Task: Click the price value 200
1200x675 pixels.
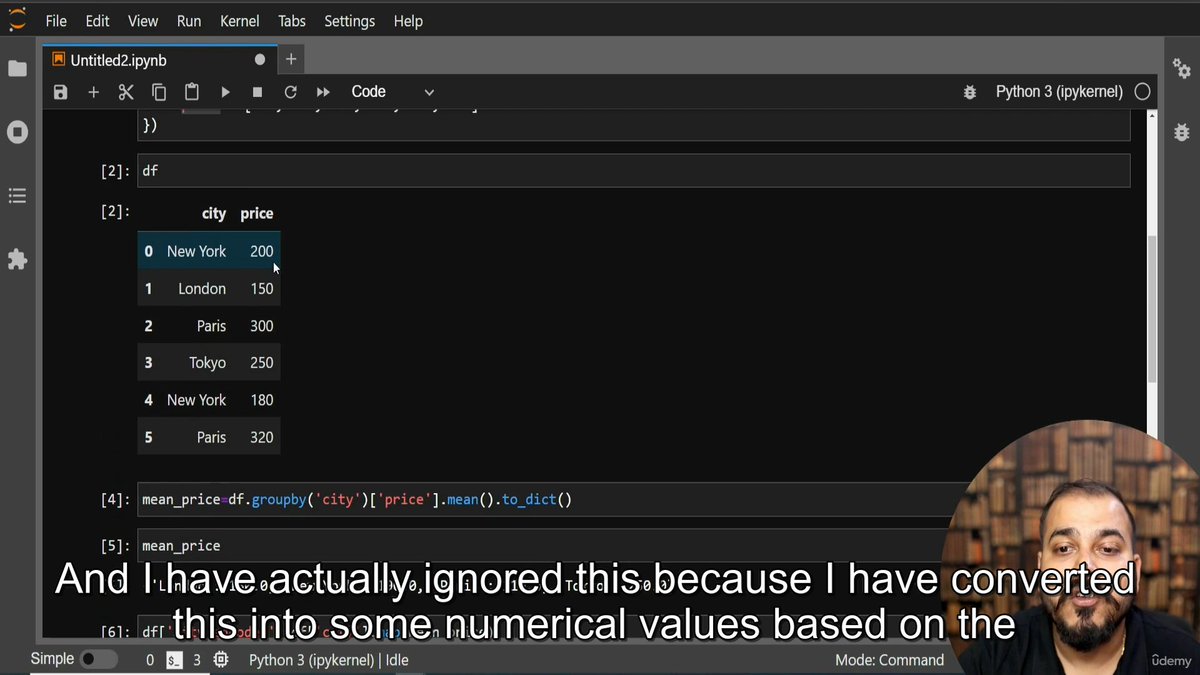Action: click(x=261, y=252)
